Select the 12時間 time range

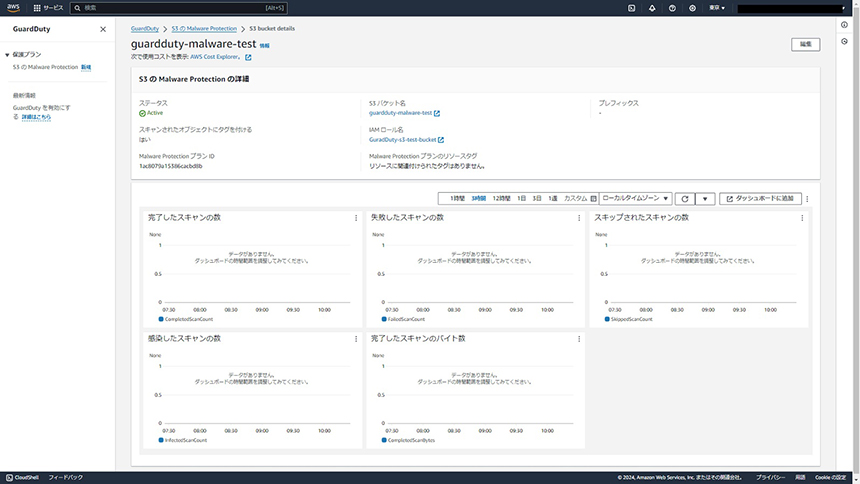(501, 199)
